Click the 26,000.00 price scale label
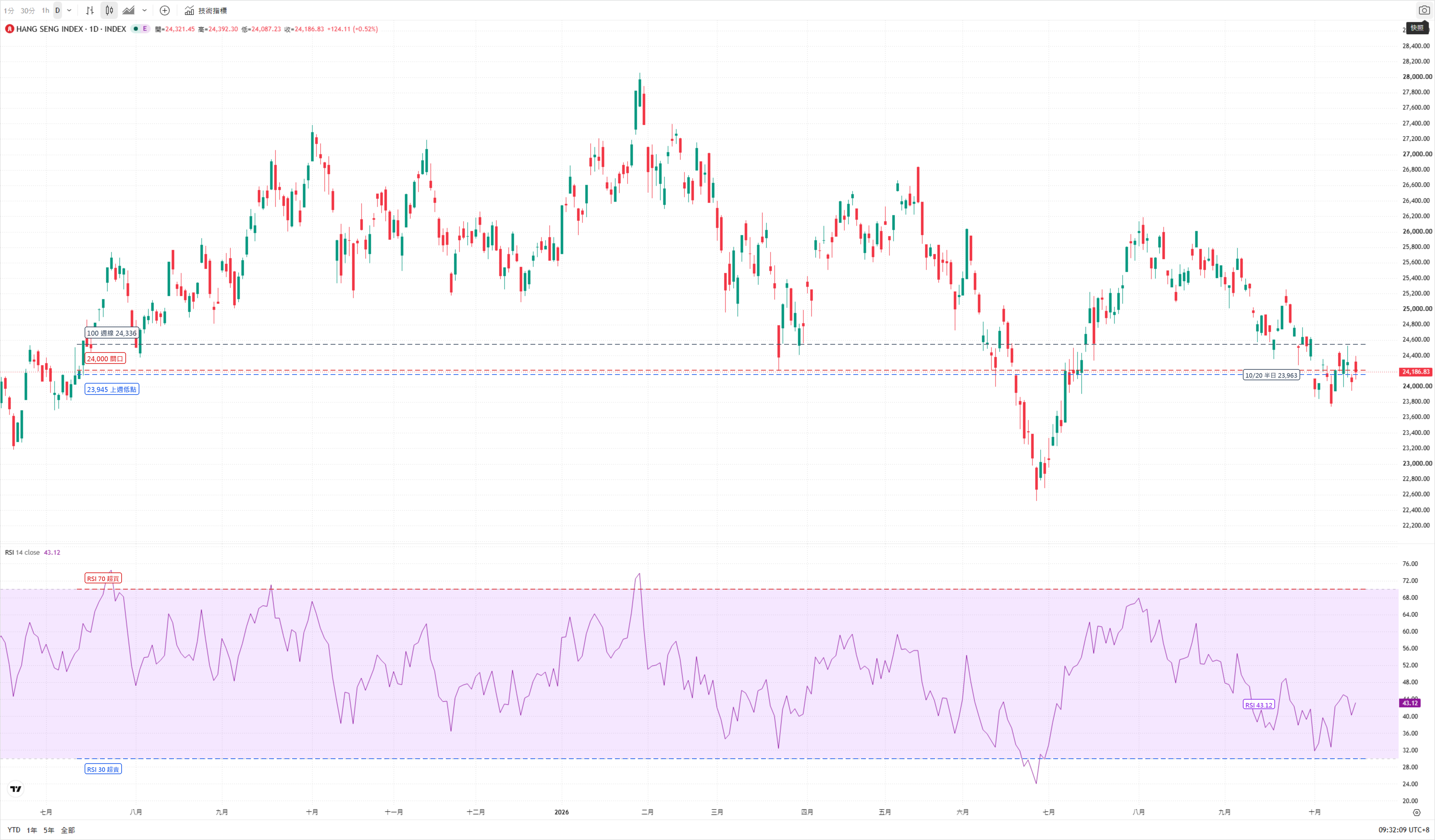Image resolution: width=1435 pixels, height=840 pixels. tap(1417, 232)
